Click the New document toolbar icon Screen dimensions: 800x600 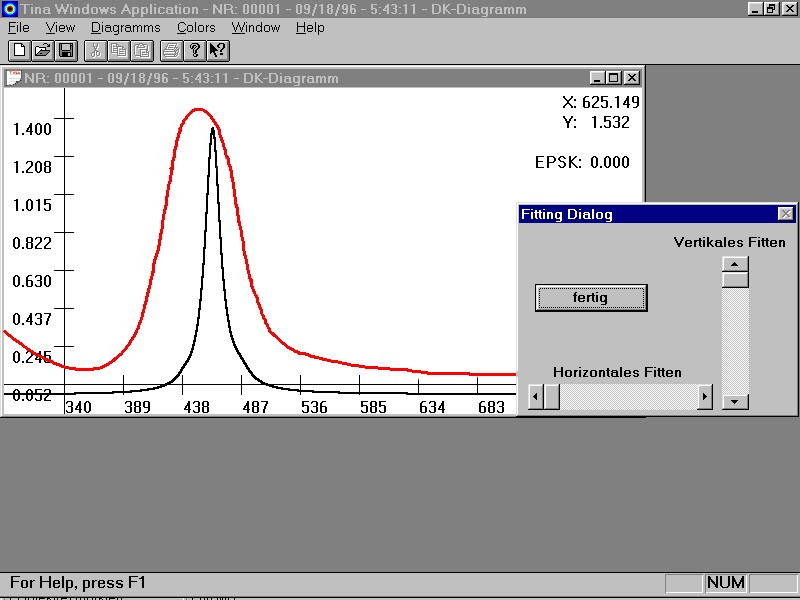pos(19,50)
